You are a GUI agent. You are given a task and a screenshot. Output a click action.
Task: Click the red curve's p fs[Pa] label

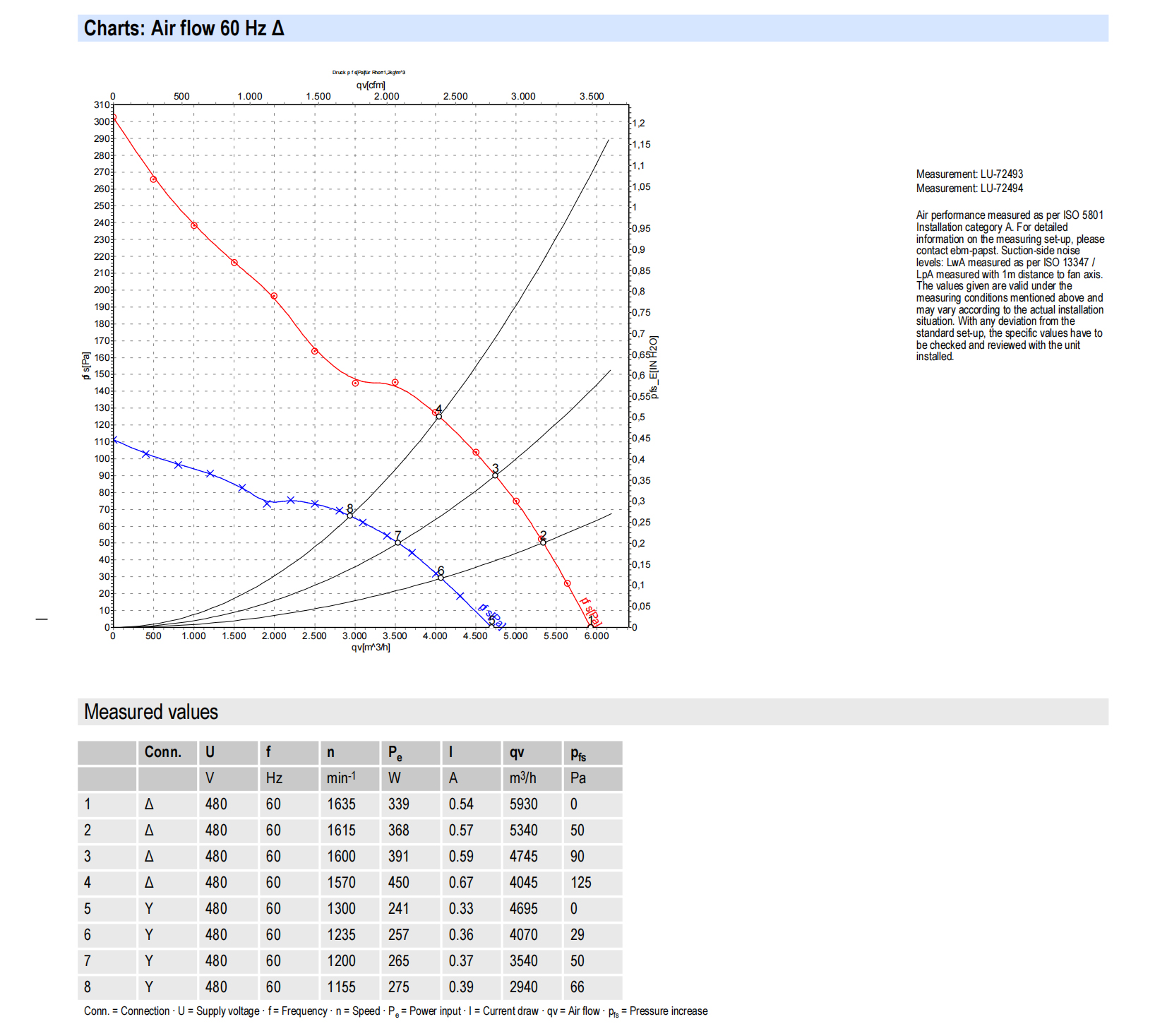[x=590, y=610]
